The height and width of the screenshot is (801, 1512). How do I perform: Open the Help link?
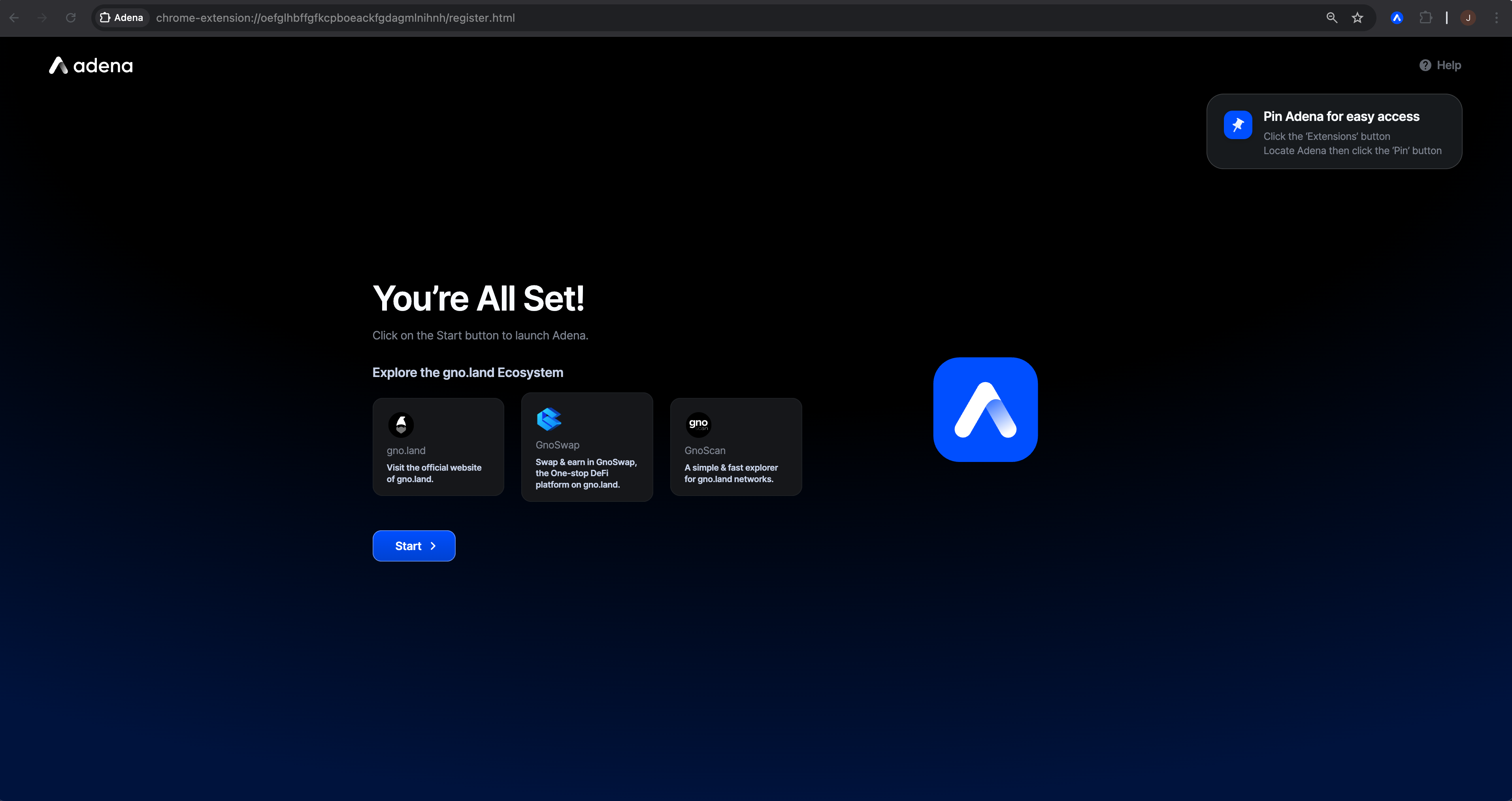(1448, 65)
